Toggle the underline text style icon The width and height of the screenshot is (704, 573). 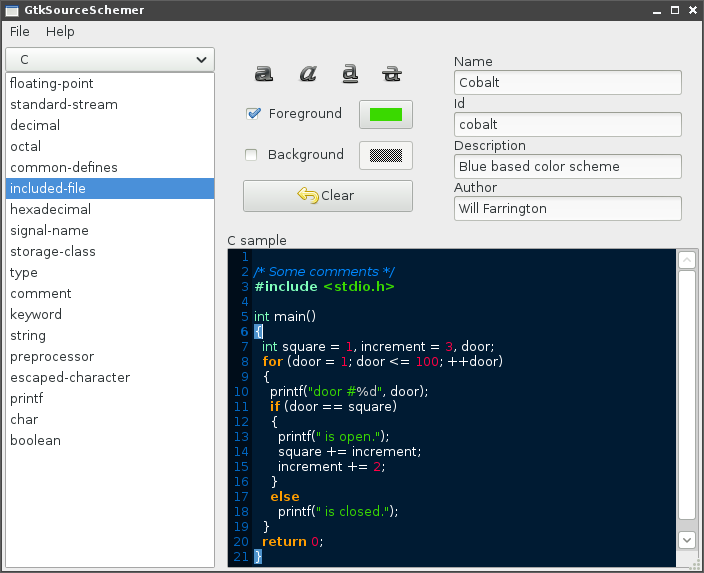tap(350, 73)
